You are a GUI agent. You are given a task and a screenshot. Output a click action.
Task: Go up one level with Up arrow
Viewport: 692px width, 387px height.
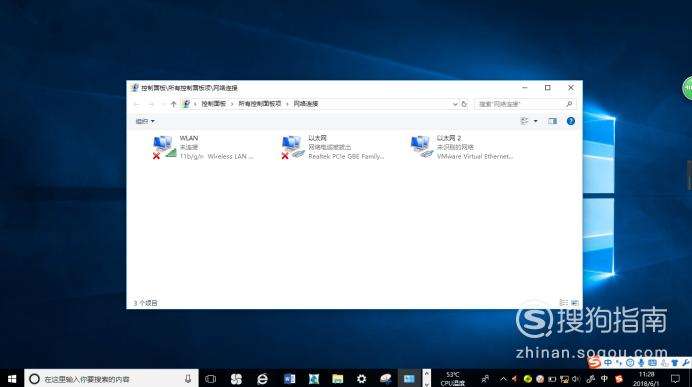point(173,104)
